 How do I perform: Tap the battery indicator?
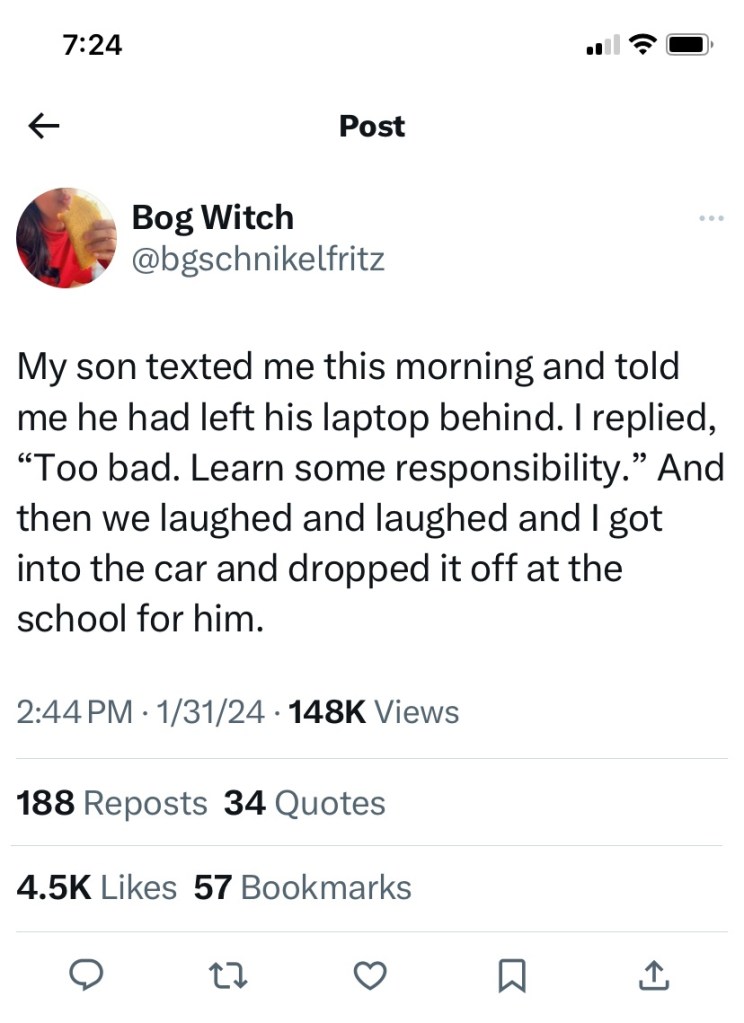(688, 43)
